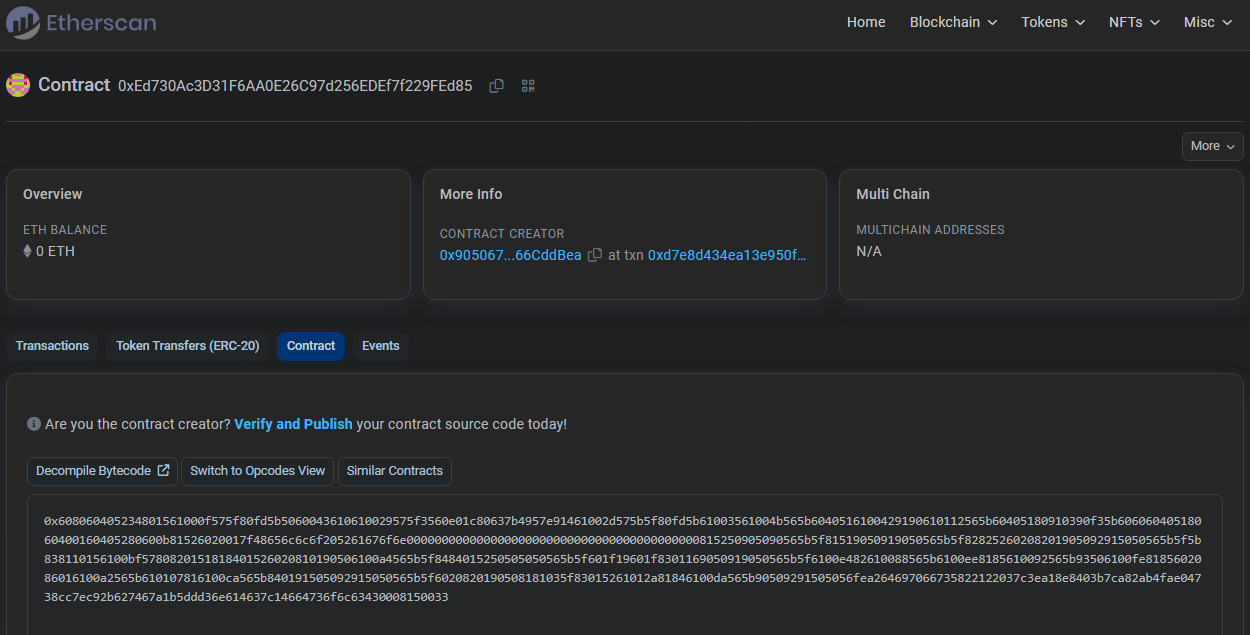The image size is (1250, 635).
Task: Go to the Home page
Action: pos(866,22)
